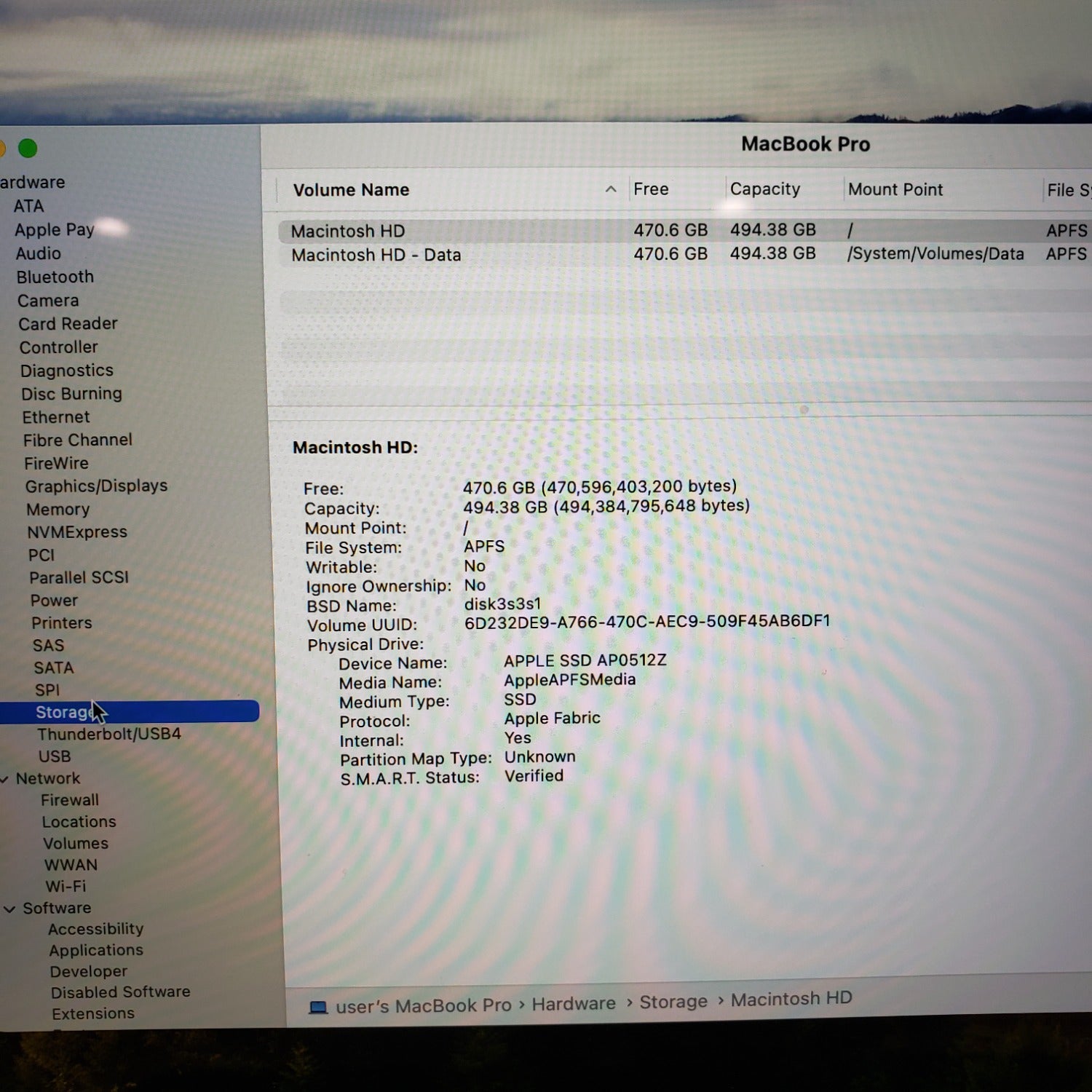Click the S.M.A.R.T. Status Verified value

[534, 776]
